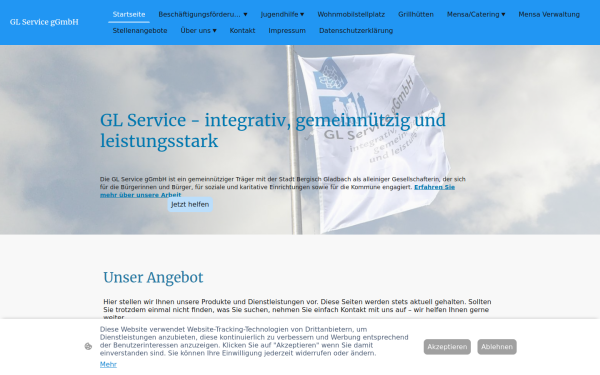
Task: Open Stellenangebote in the navigation
Action: pyautogui.click(x=140, y=31)
